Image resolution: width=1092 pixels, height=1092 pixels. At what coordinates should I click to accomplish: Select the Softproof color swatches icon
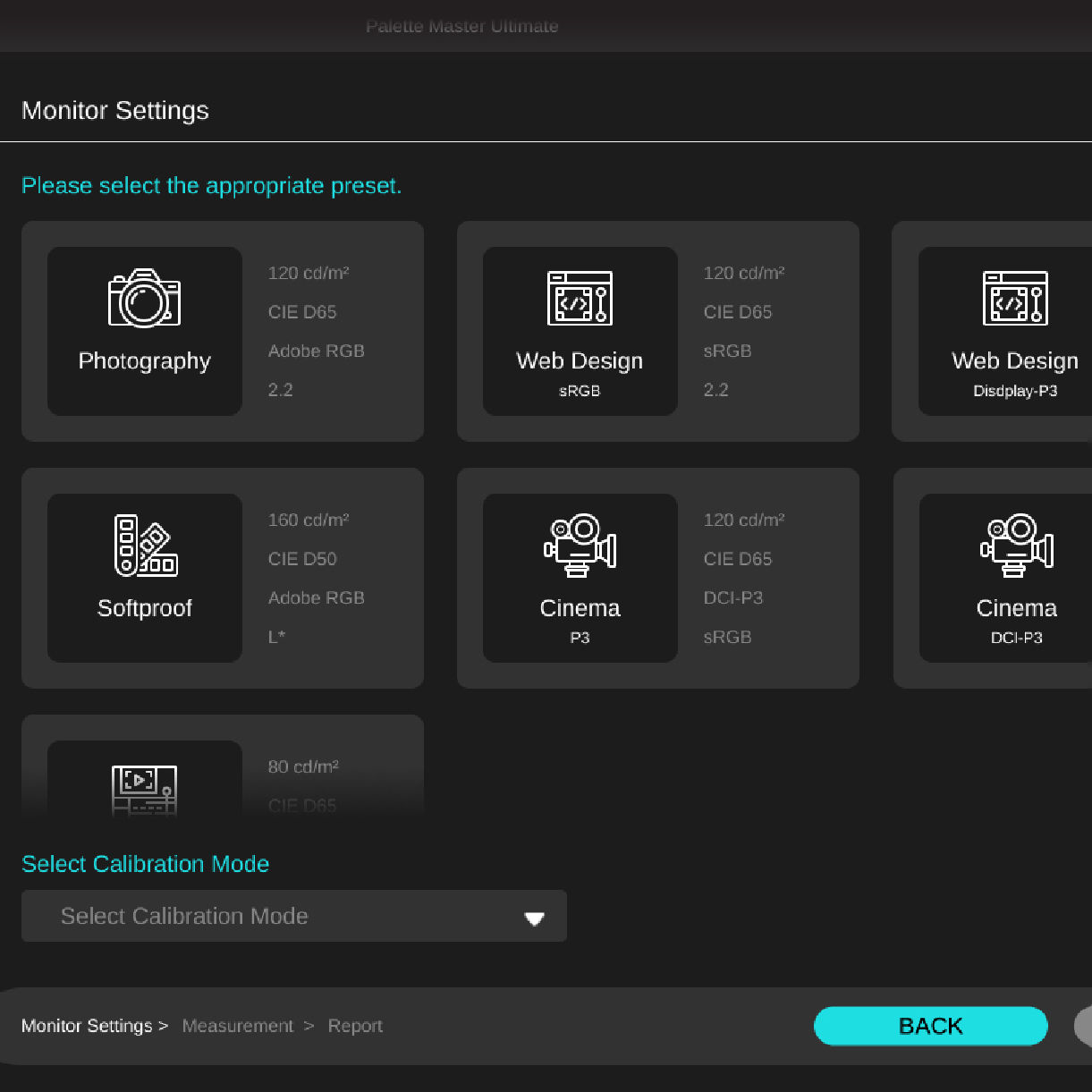tap(145, 546)
